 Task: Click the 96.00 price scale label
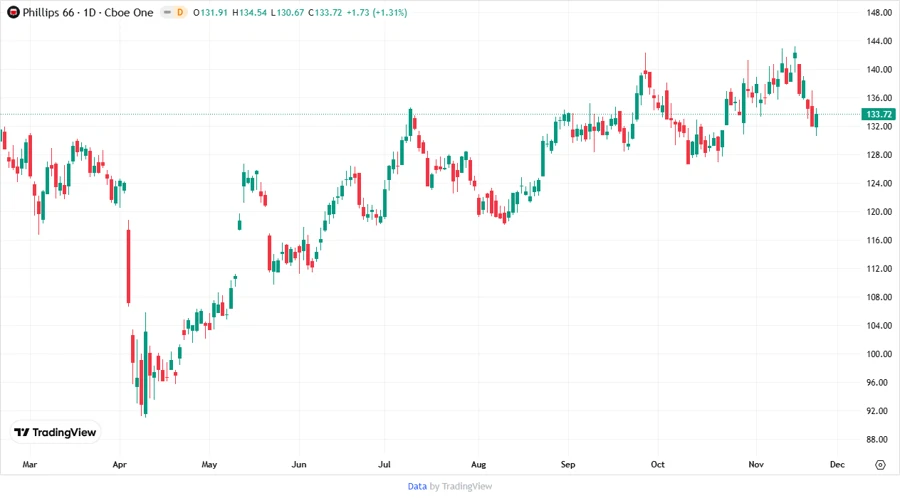879,383
